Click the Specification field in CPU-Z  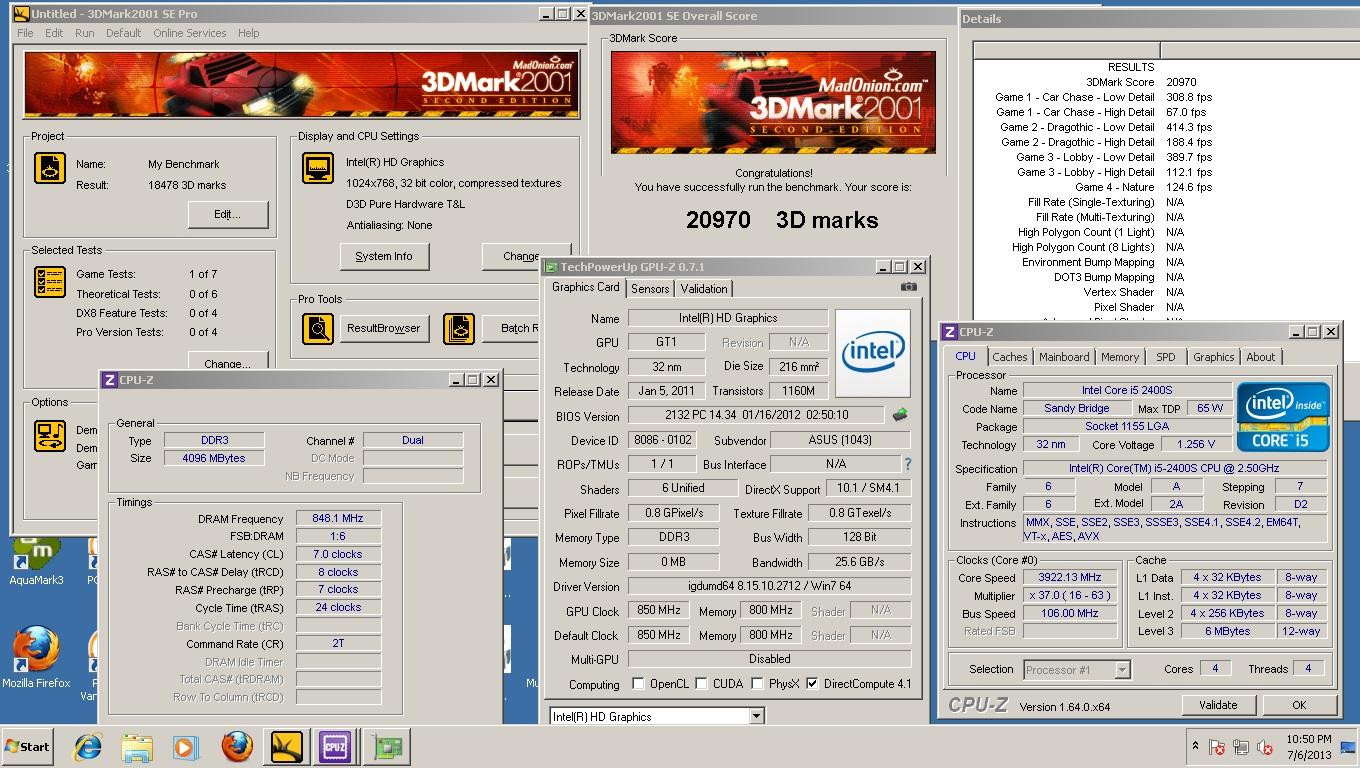coord(1175,468)
